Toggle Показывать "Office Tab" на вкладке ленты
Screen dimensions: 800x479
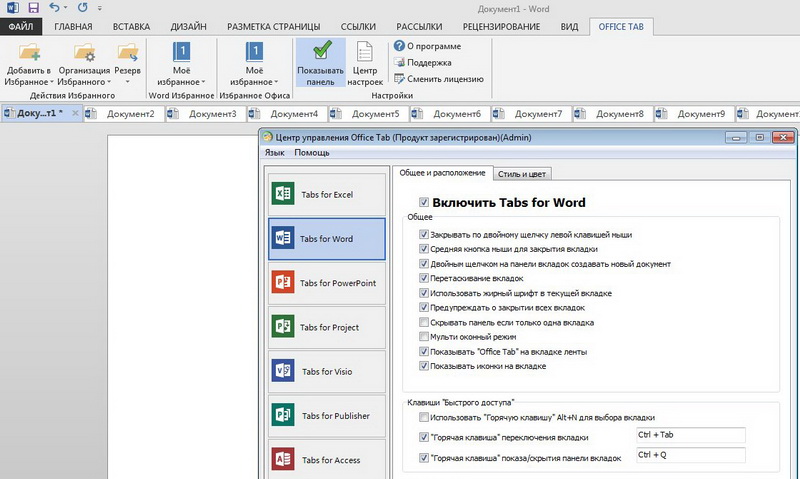click(x=423, y=351)
